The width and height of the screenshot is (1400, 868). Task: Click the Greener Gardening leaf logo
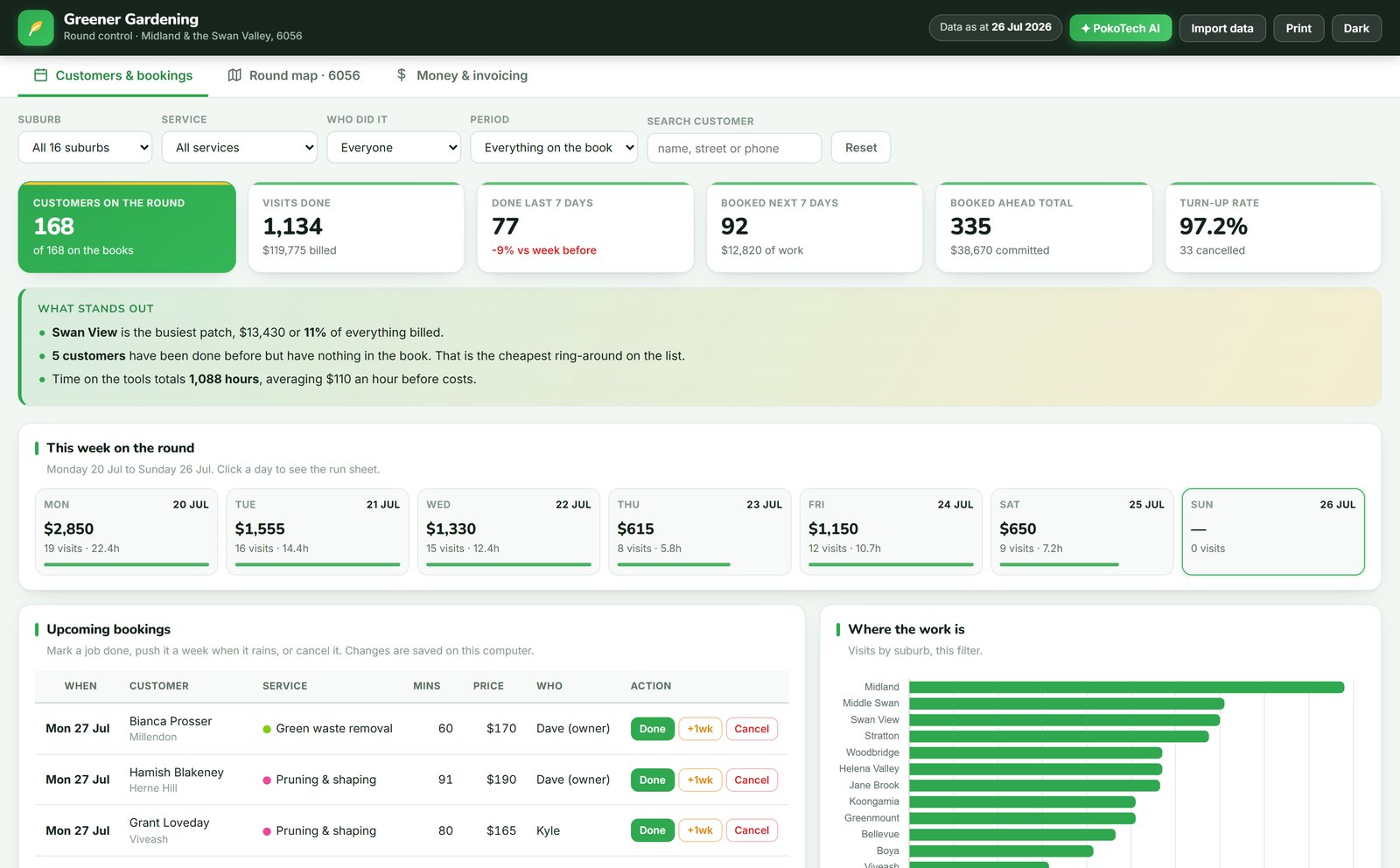pyautogui.click(x=36, y=28)
